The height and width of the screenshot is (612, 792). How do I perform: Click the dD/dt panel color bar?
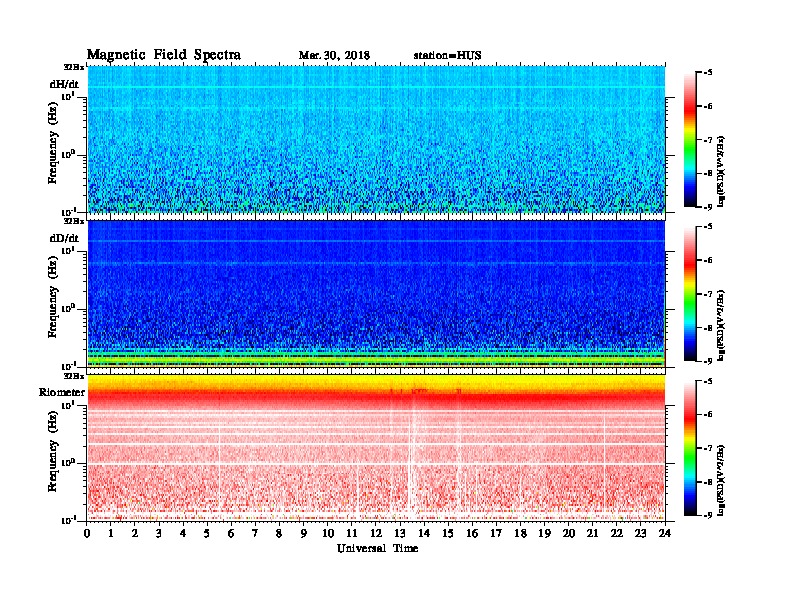[690, 293]
